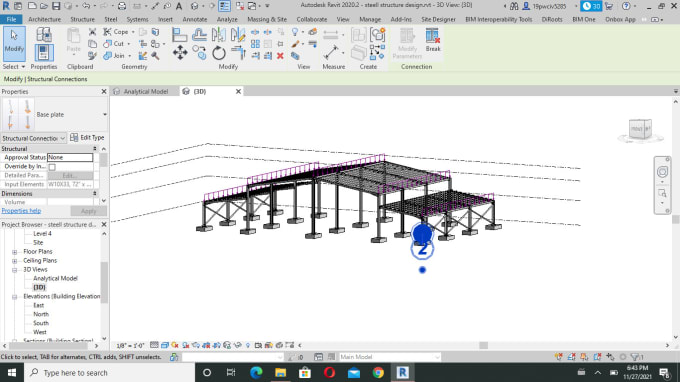Open the ViewCube in the 3D view
This screenshot has width=680, height=382.
click(x=640, y=129)
